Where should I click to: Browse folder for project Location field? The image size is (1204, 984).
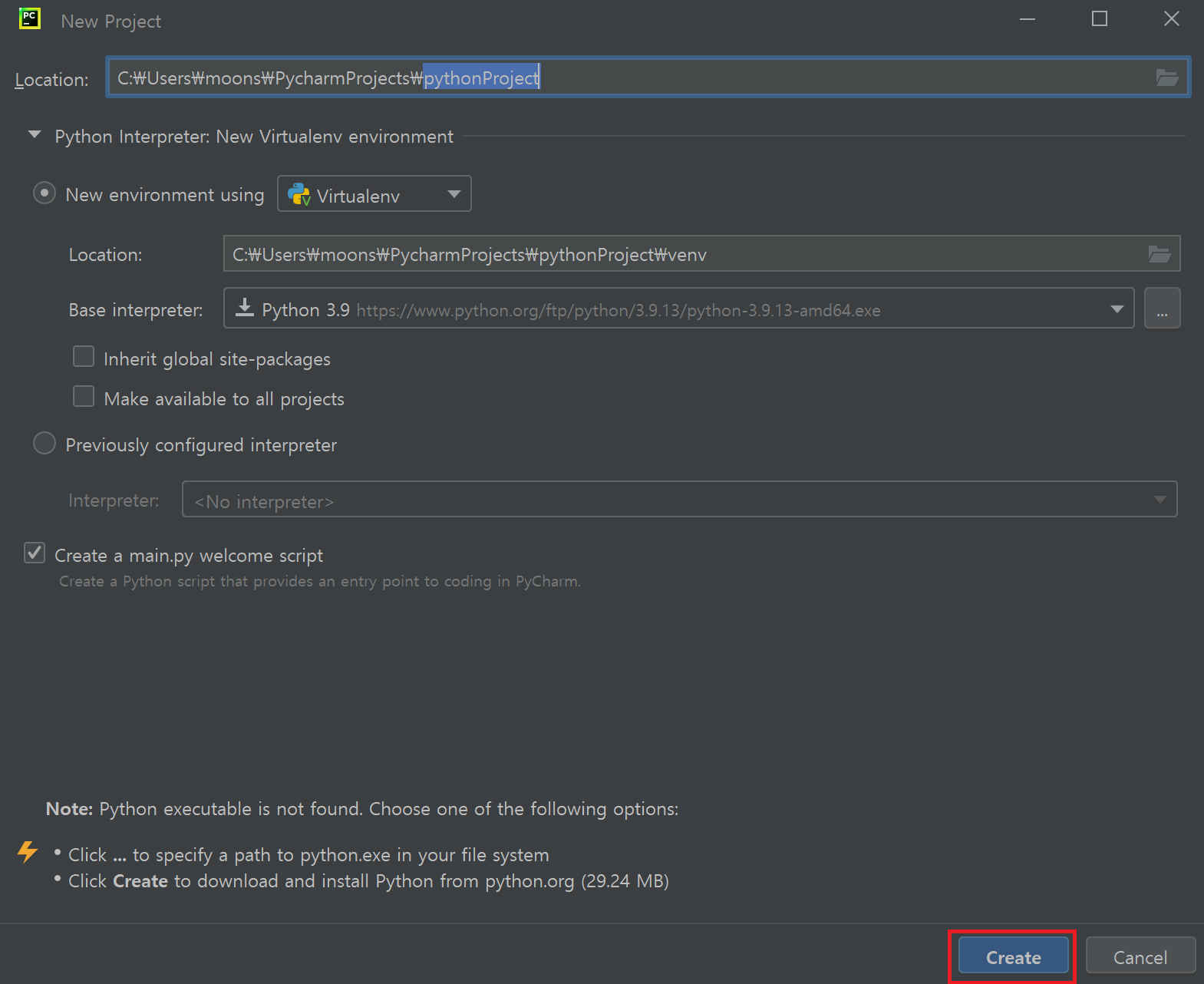[1167, 78]
